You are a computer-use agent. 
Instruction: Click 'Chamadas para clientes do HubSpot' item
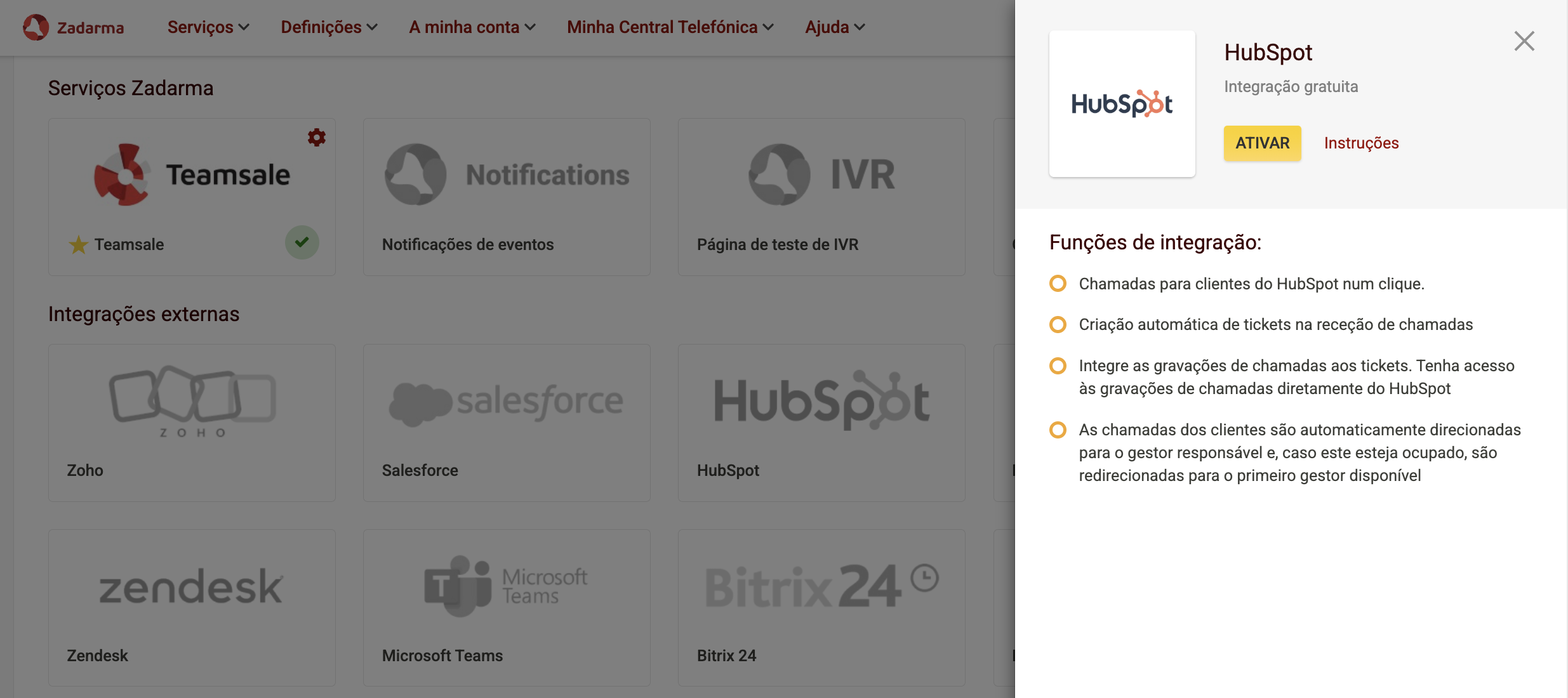[1252, 284]
